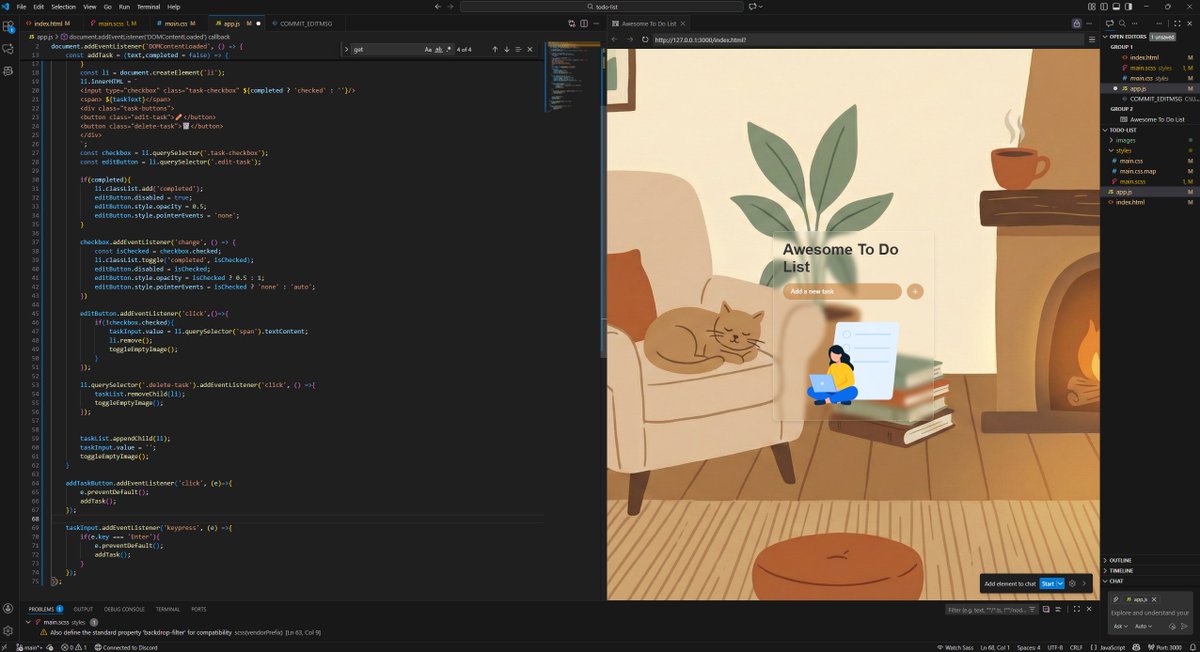Toggle Match Case in find widget
1200x652 pixels.
coord(428,49)
